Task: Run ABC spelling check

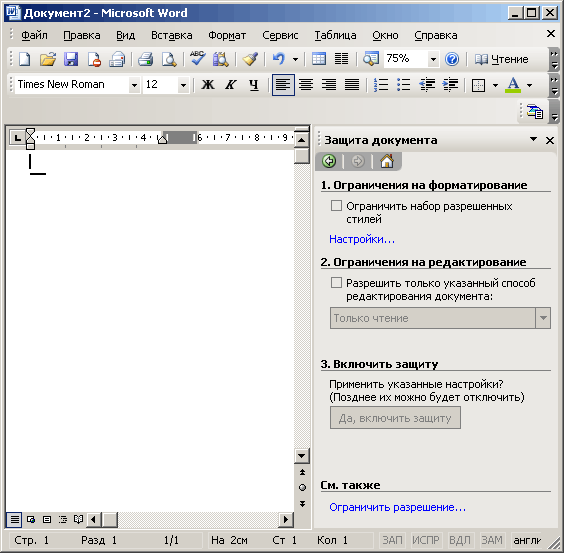Action: [197, 59]
